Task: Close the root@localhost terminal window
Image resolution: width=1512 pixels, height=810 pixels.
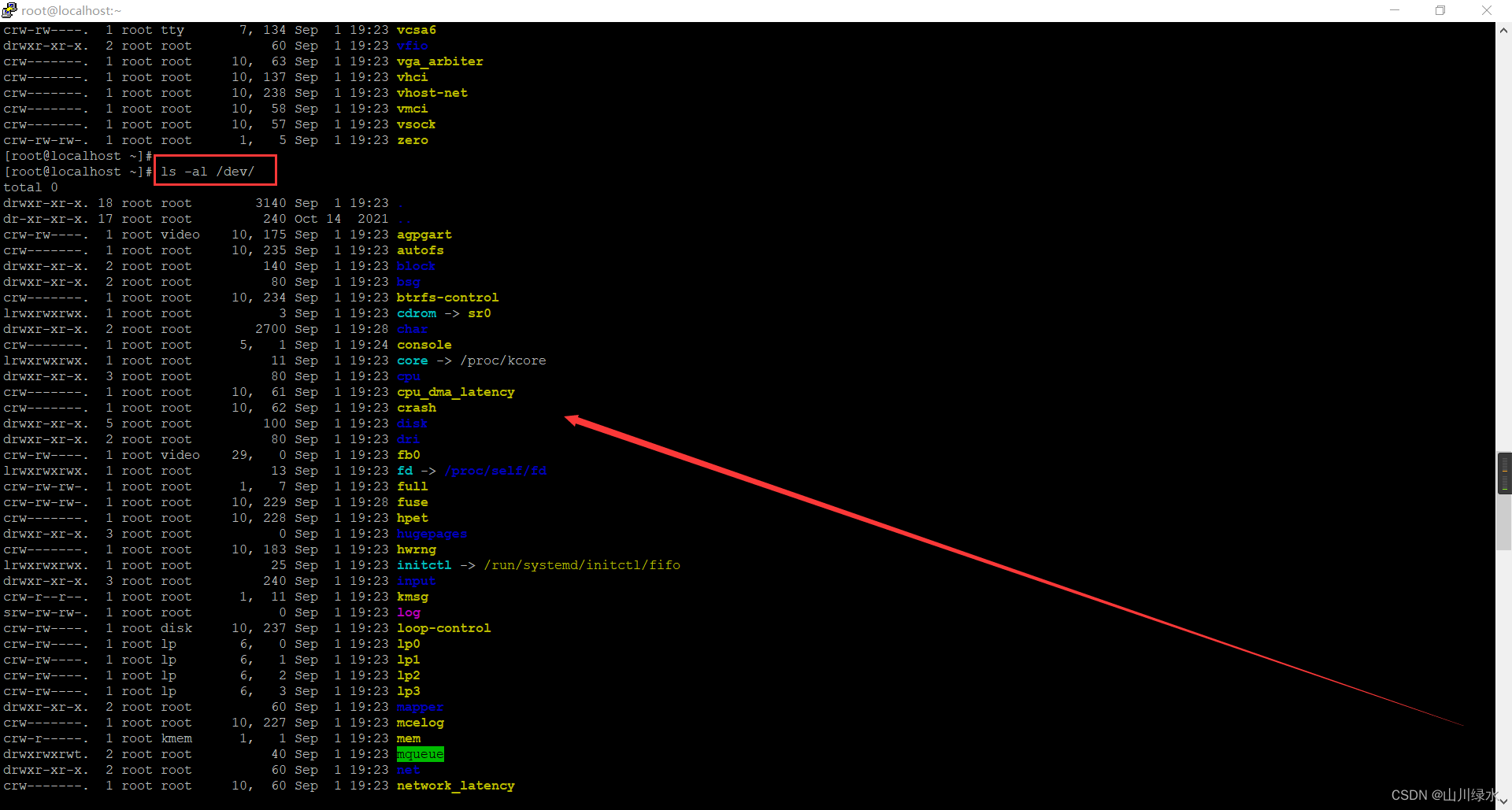Action: pyautogui.click(x=1487, y=10)
